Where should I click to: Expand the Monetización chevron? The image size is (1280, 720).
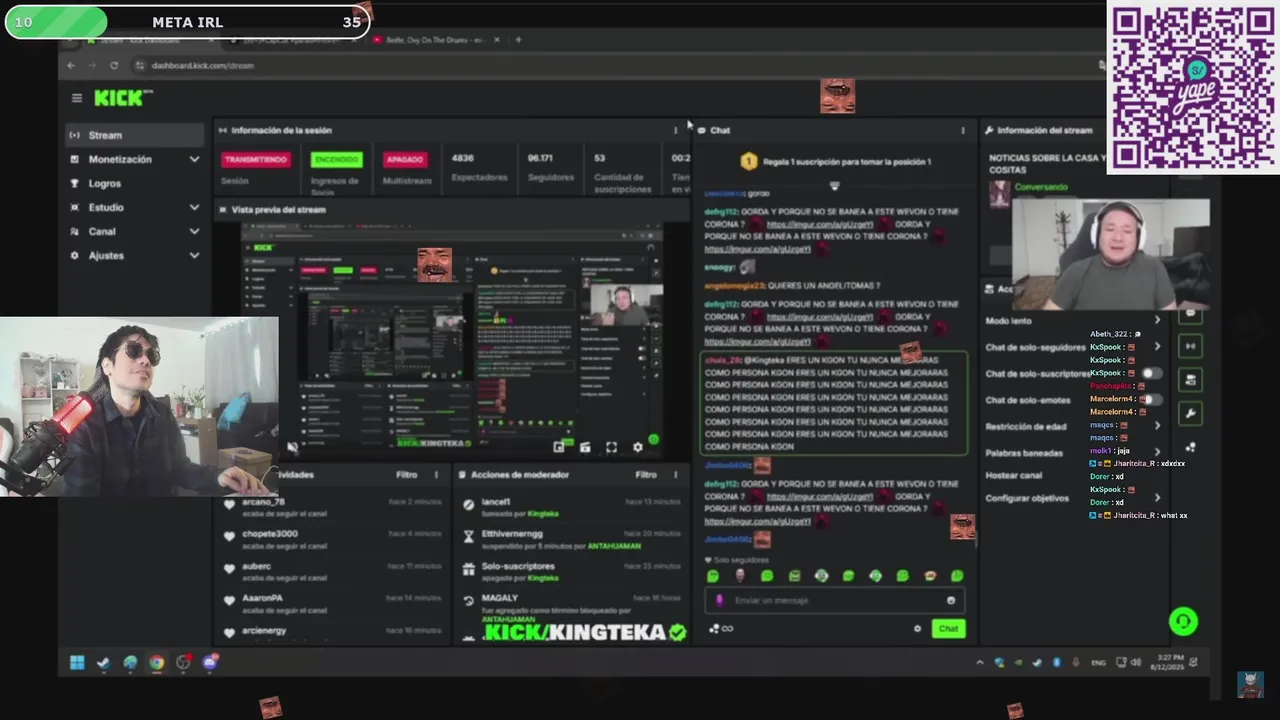click(x=194, y=159)
